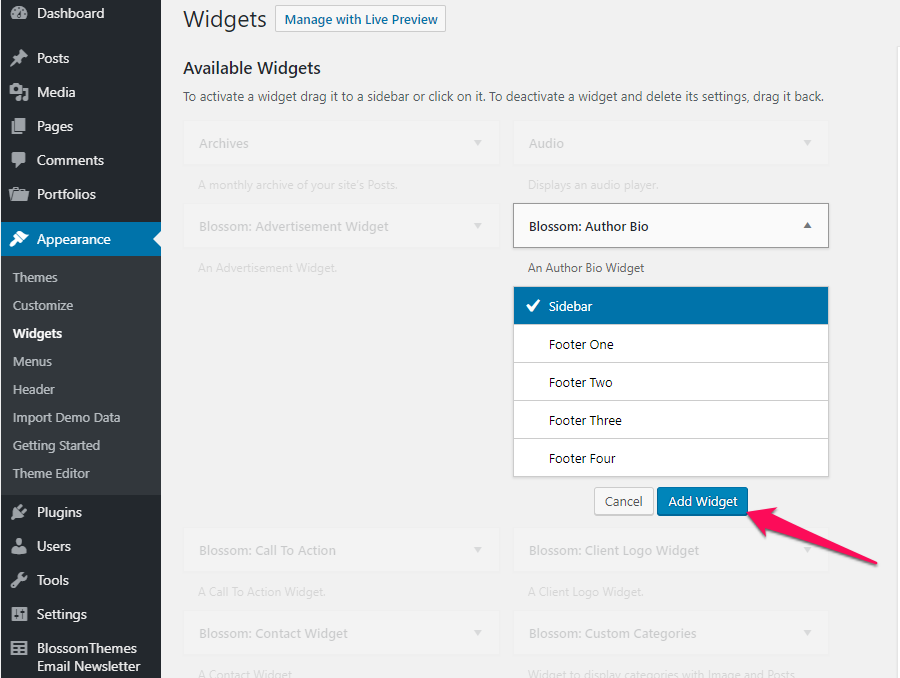Click the Blossom: Contact Widget title
The height and width of the screenshot is (678, 900).
[x=273, y=633]
